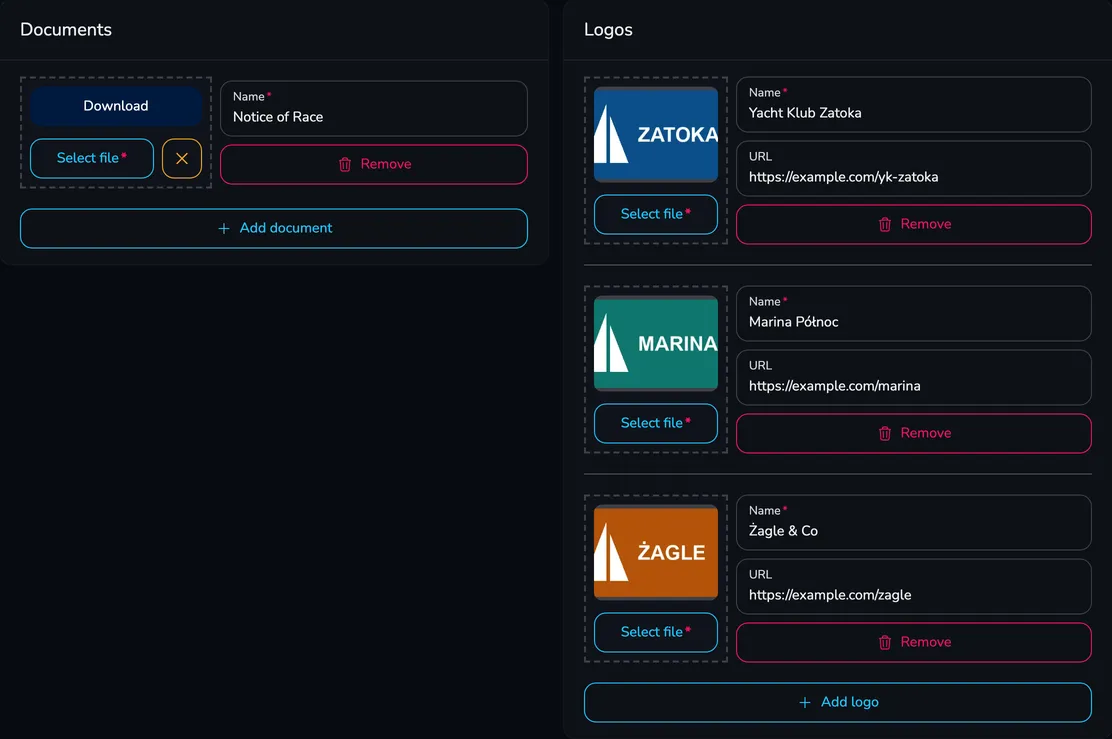Select file for the document entry
This screenshot has width=1112, height=739.
click(x=91, y=158)
